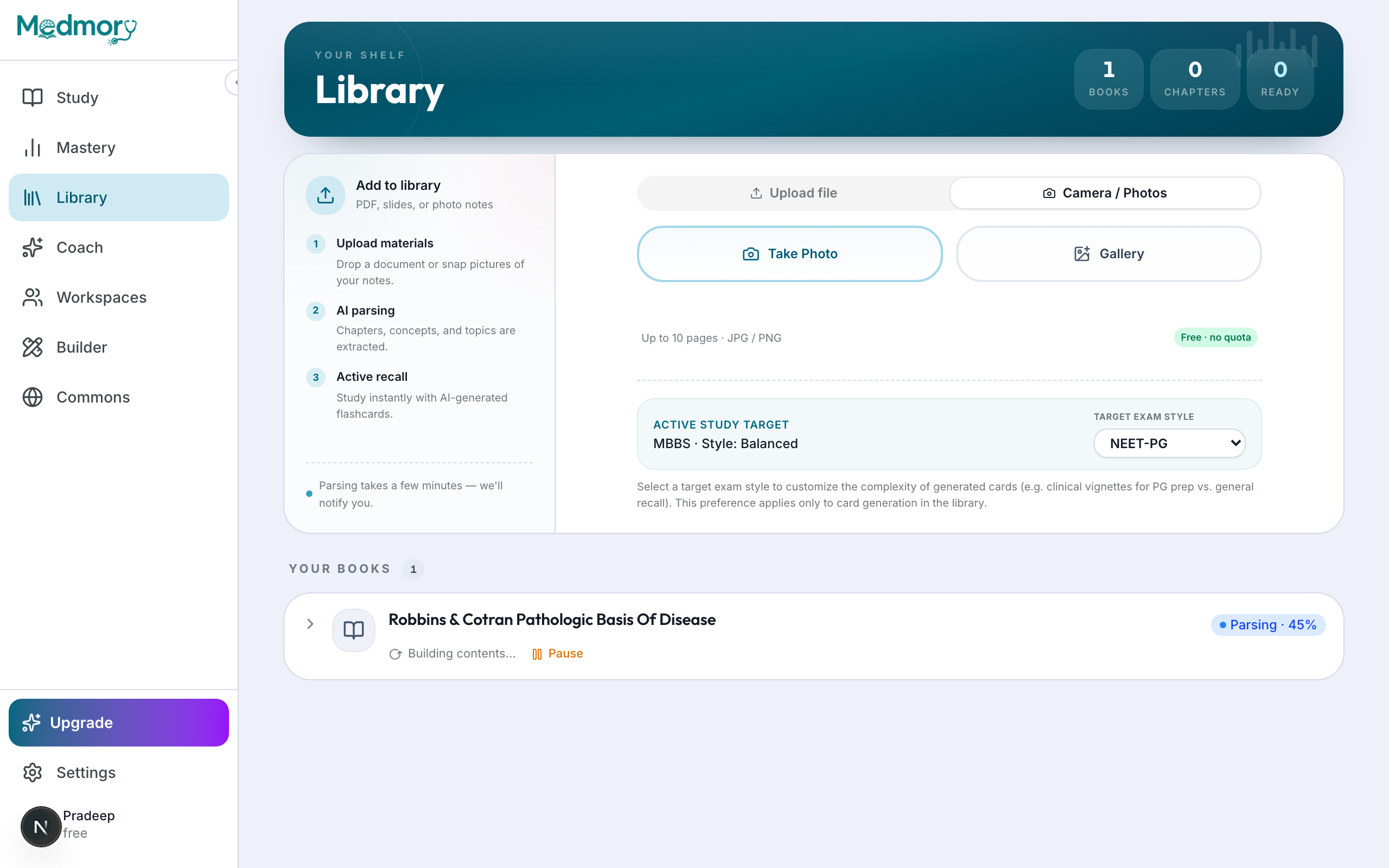Image resolution: width=1389 pixels, height=868 pixels.
Task: Open the Workspaces section
Action: point(119,297)
